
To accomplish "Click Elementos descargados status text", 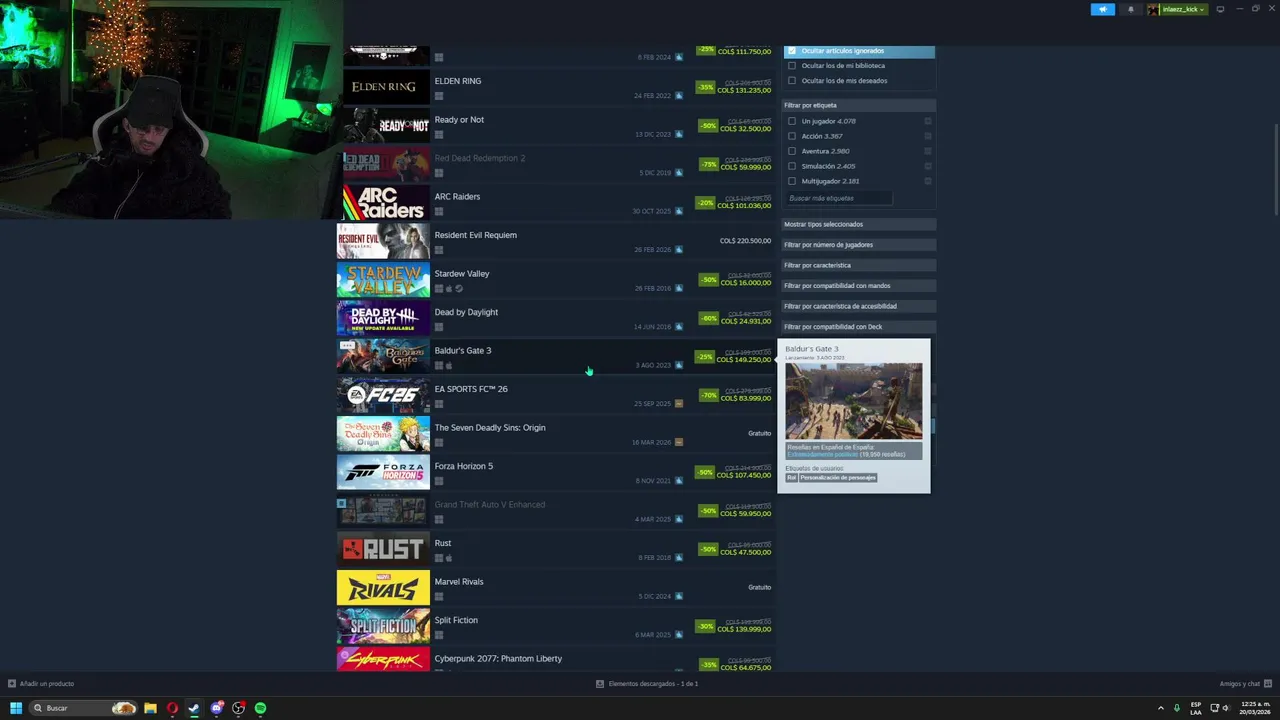I will [653, 684].
